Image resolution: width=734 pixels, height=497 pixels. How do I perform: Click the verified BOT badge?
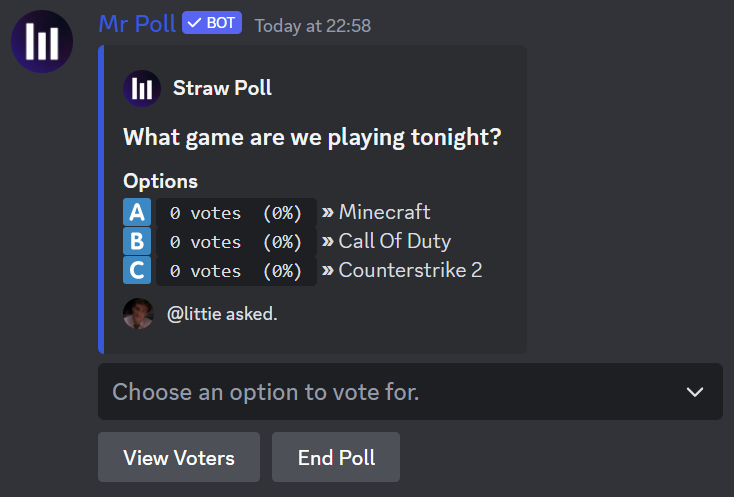pyautogui.click(x=212, y=23)
